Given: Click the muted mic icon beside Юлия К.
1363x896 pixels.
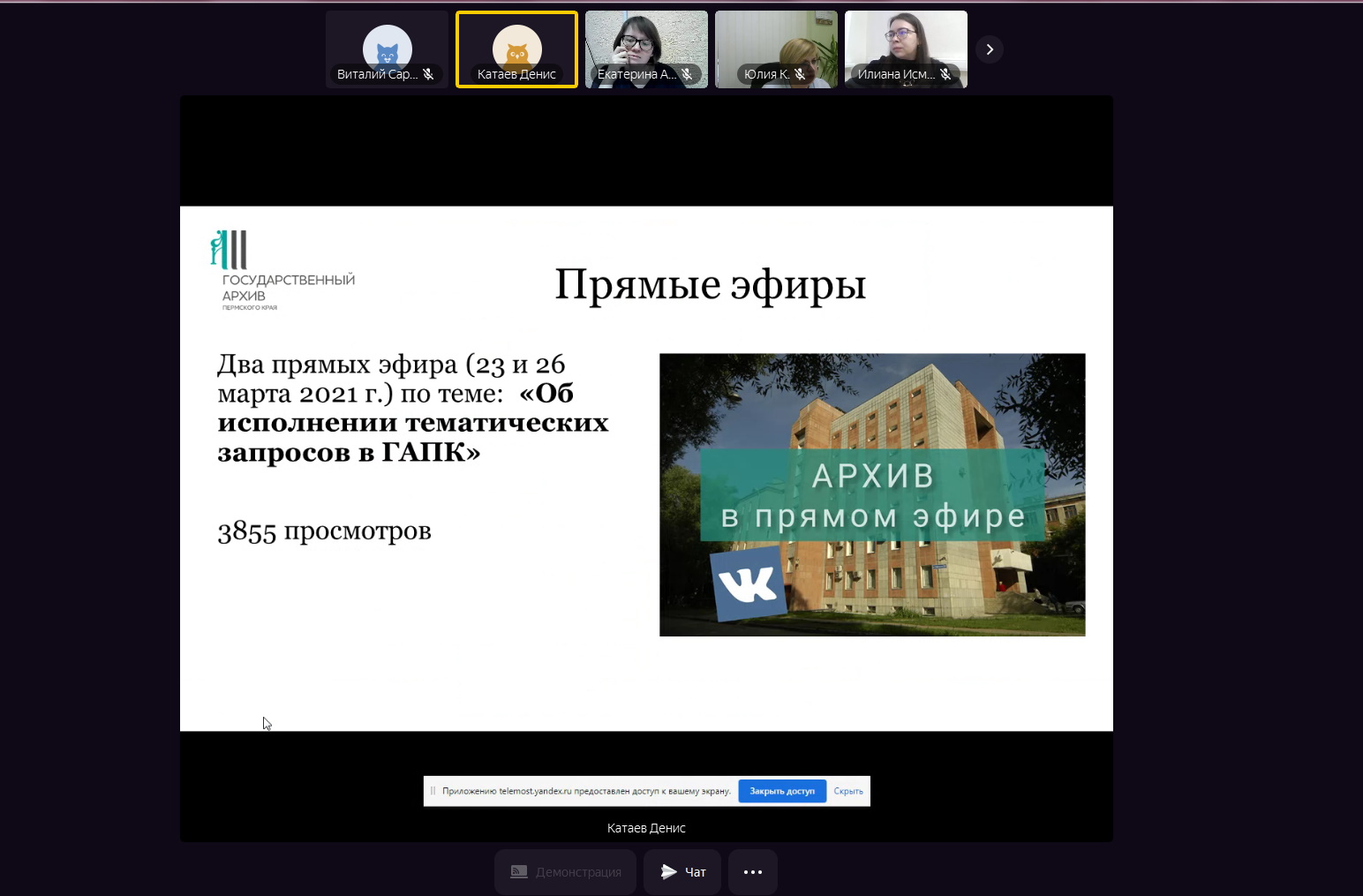Looking at the screenshot, I should tap(800, 74).
